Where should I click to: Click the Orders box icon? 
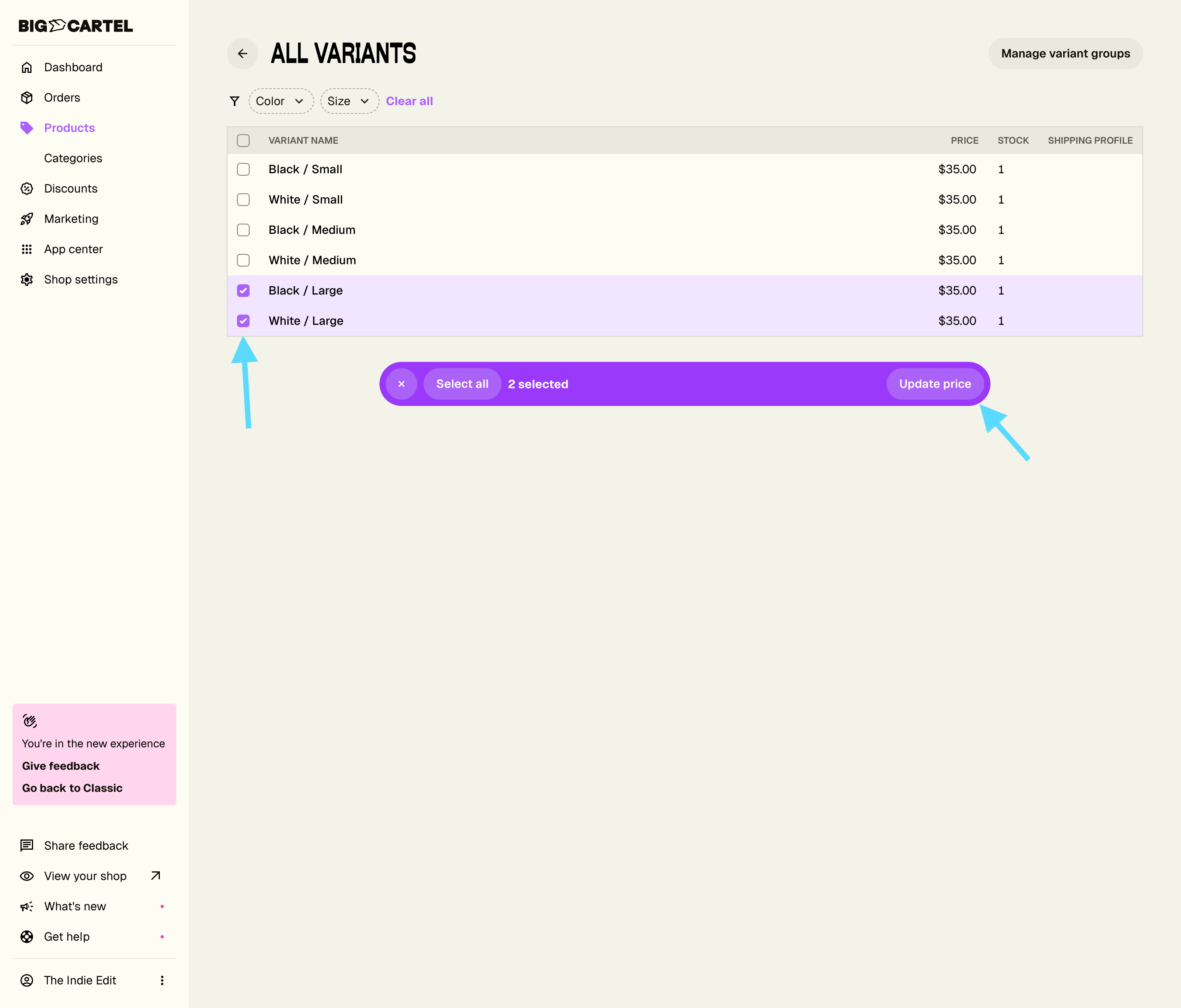[27, 98]
